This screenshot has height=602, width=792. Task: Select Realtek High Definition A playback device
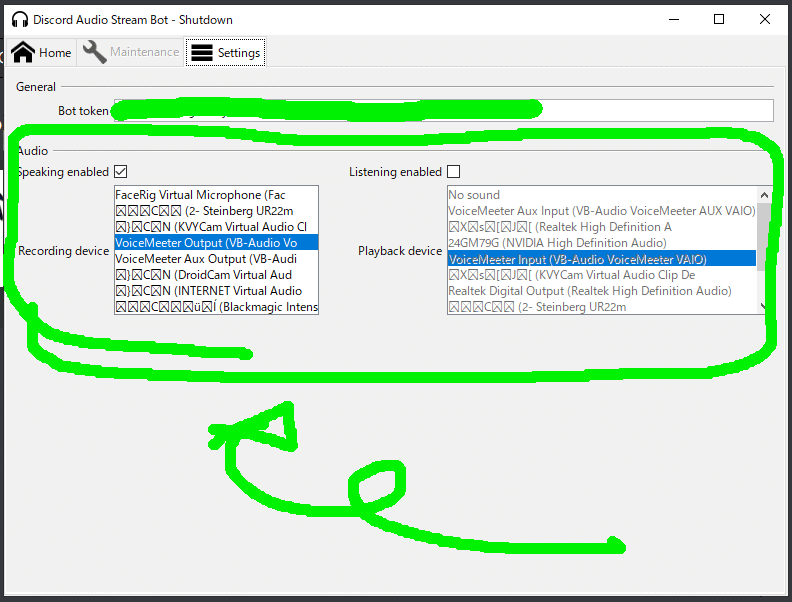[602, 227]
